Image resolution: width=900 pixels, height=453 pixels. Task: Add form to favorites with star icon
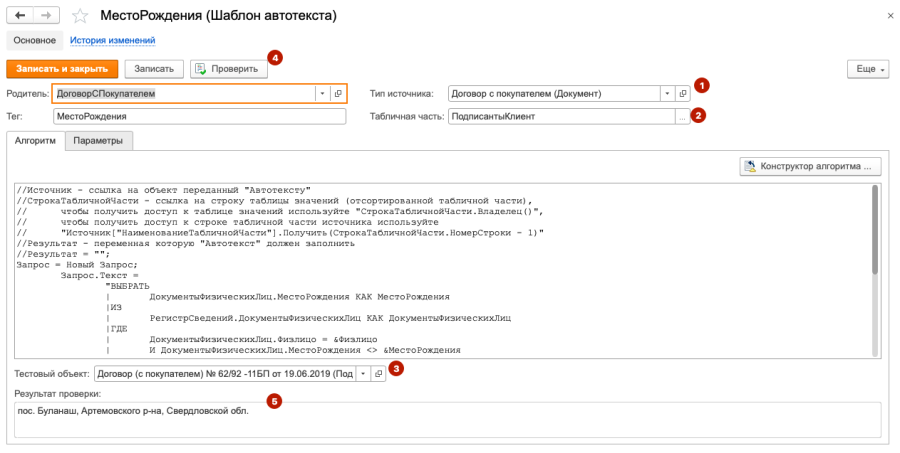click(81, 17)
